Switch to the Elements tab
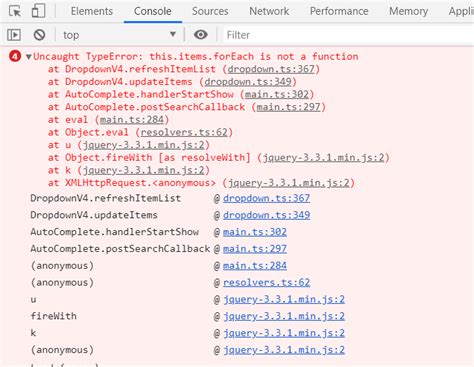This screenshot has width=474, height=367. (92, 11)
